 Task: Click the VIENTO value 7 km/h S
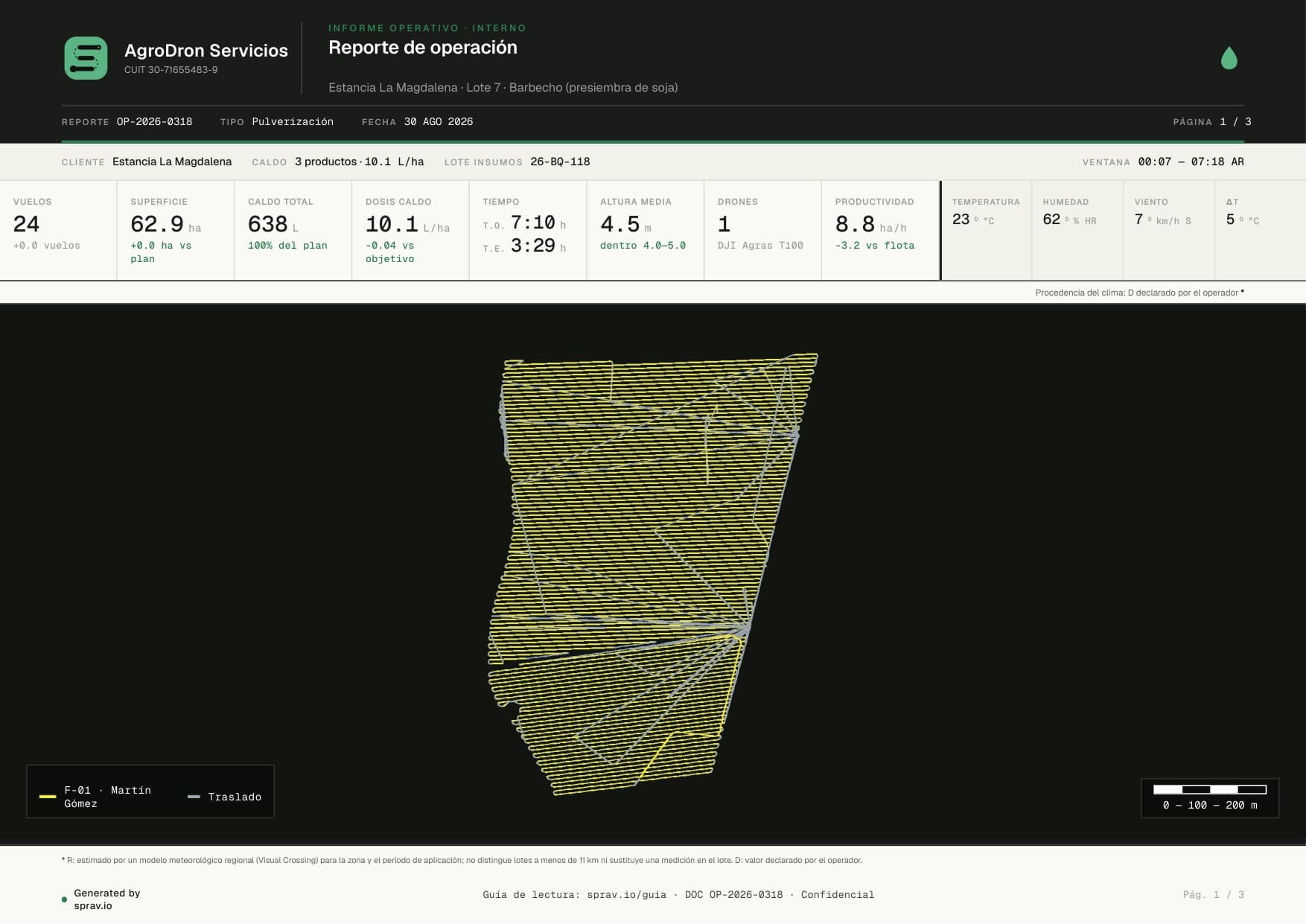[1162, 220]
